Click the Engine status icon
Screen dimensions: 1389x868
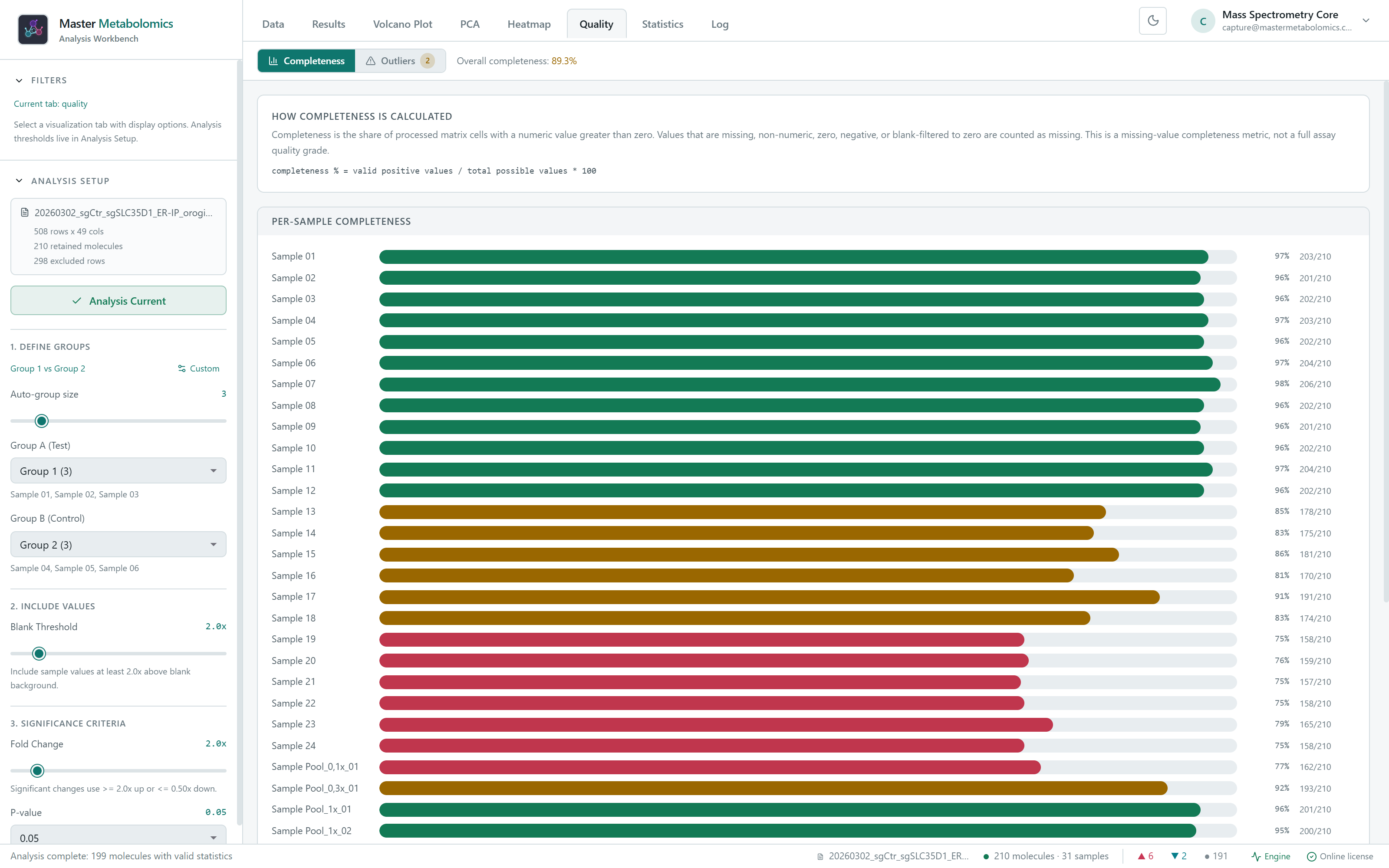click(x=1256, y=856)
